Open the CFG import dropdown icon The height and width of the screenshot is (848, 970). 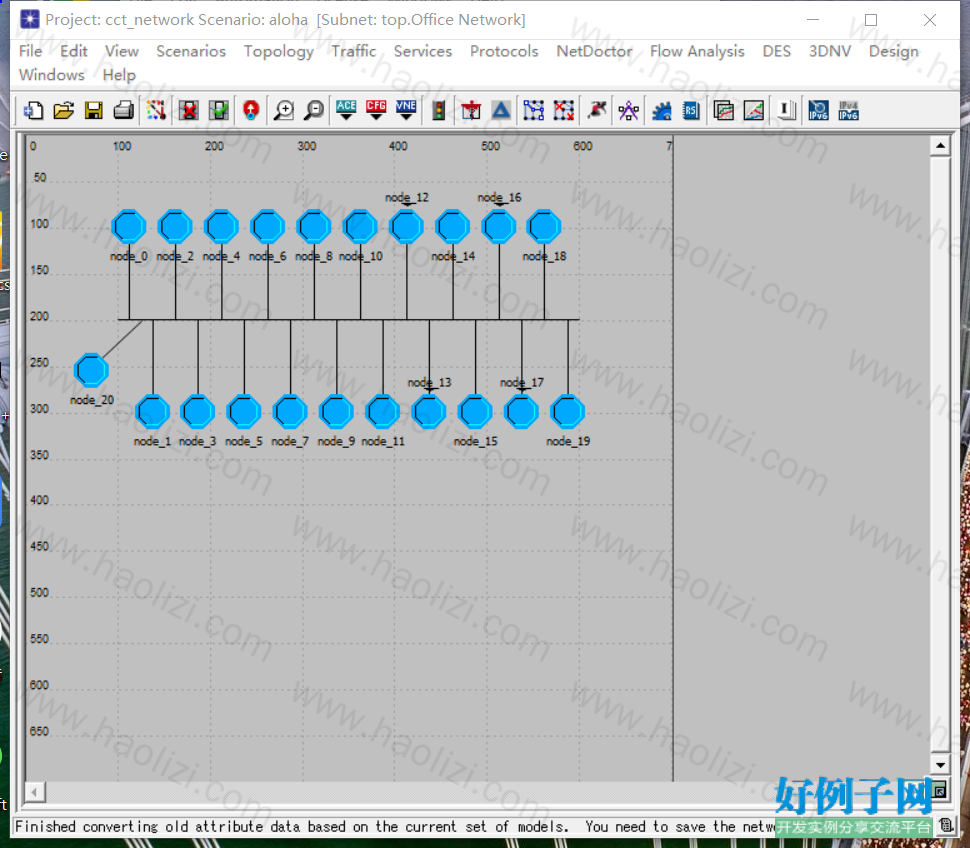coord(376,111)
